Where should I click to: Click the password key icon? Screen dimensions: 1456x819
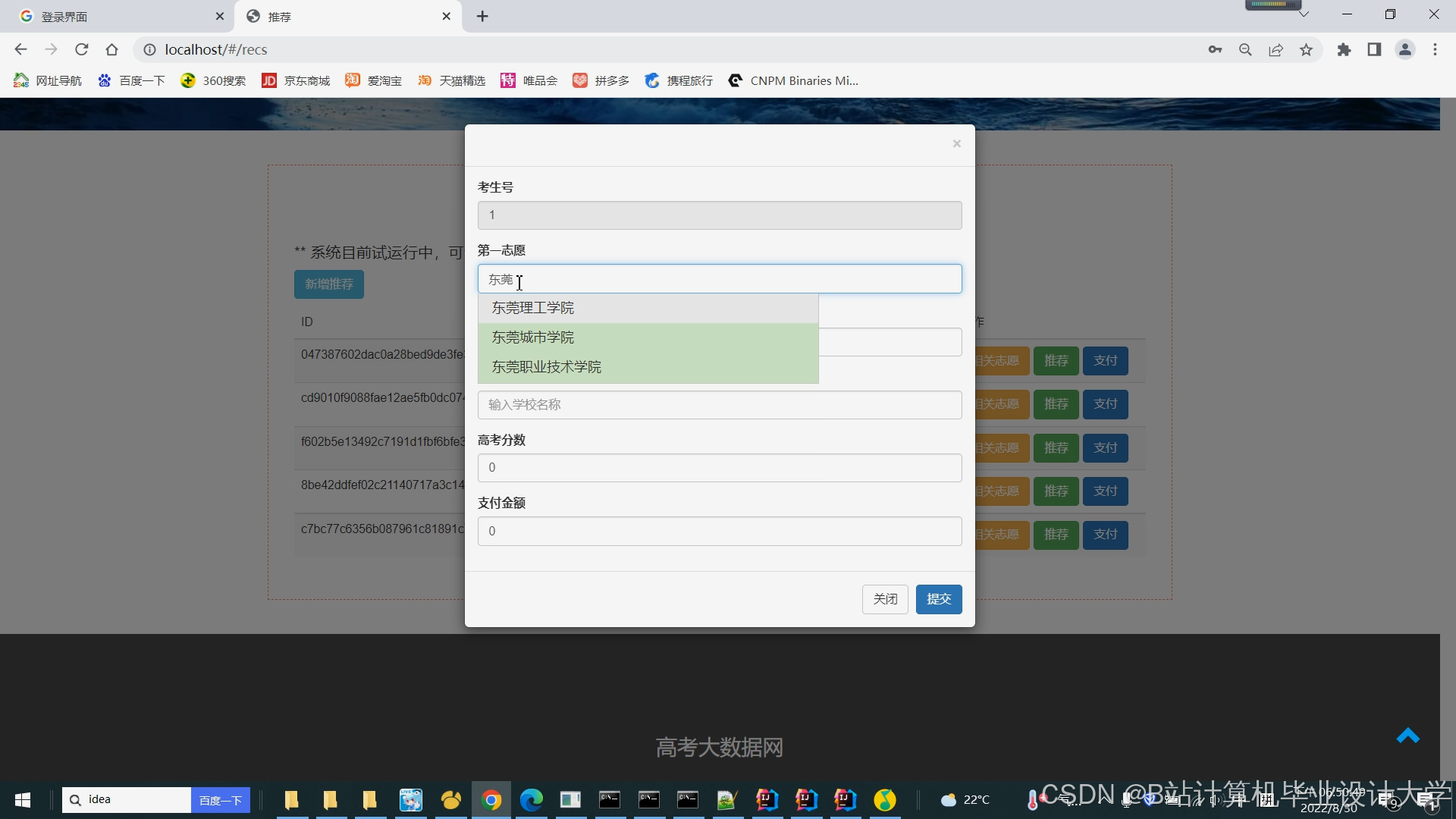[1215, 50]
